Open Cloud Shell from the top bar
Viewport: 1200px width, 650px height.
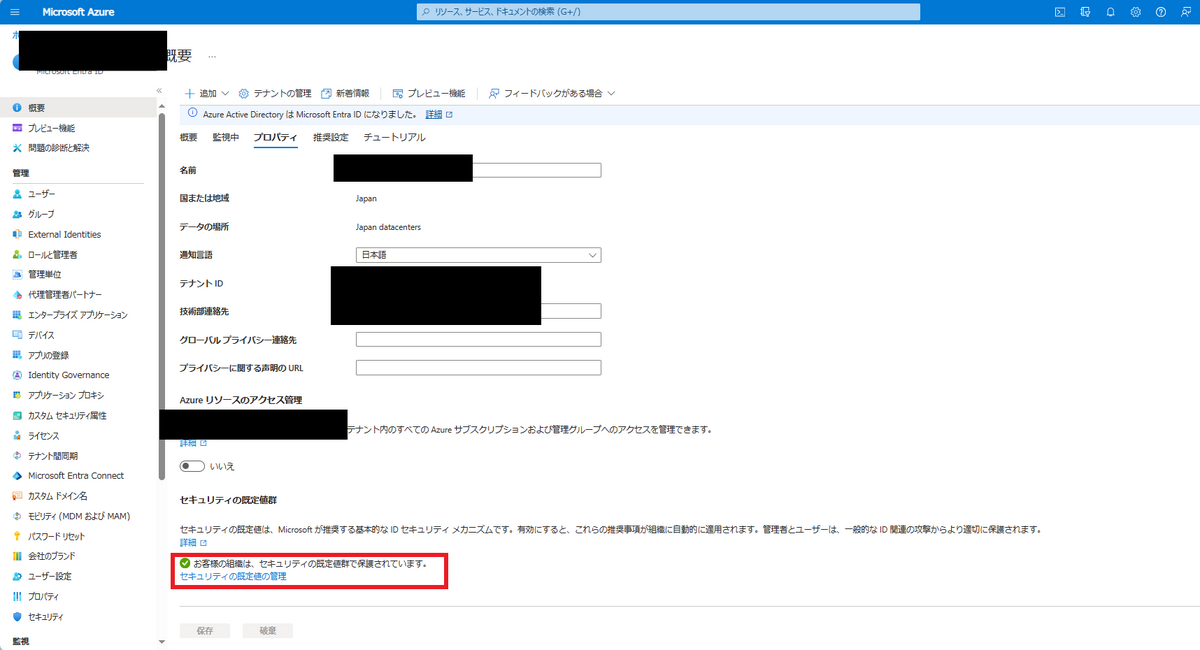point(1060,12)
